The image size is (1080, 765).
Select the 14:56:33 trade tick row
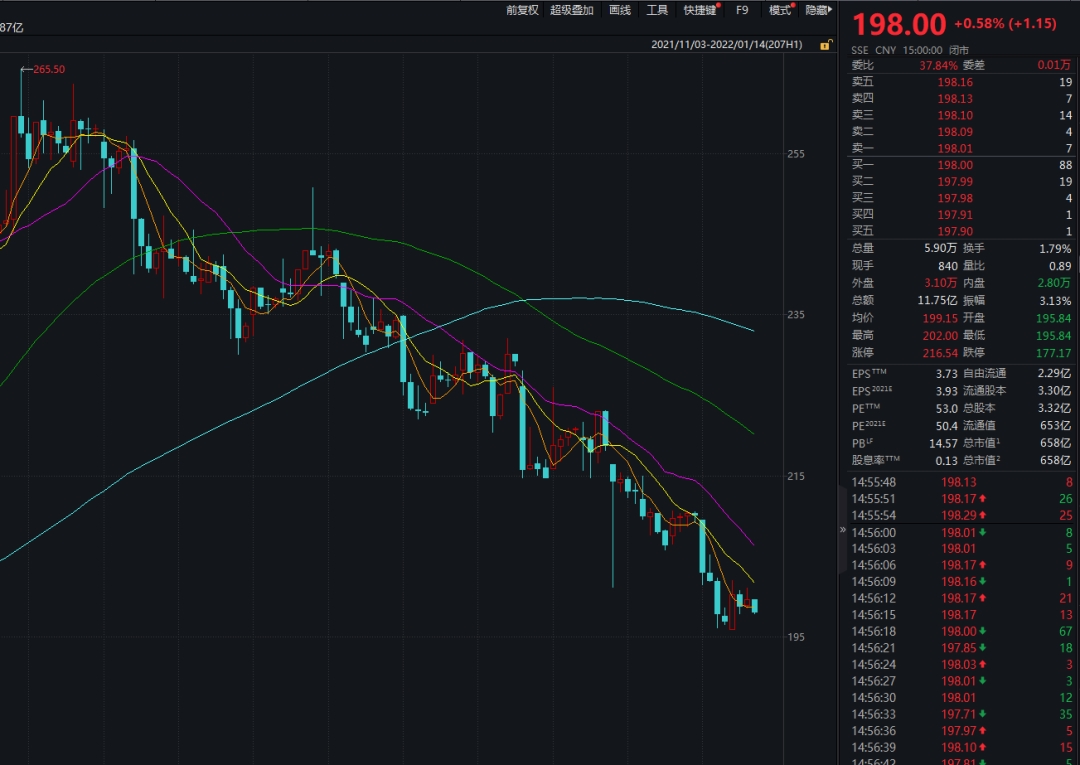[962, 714]
